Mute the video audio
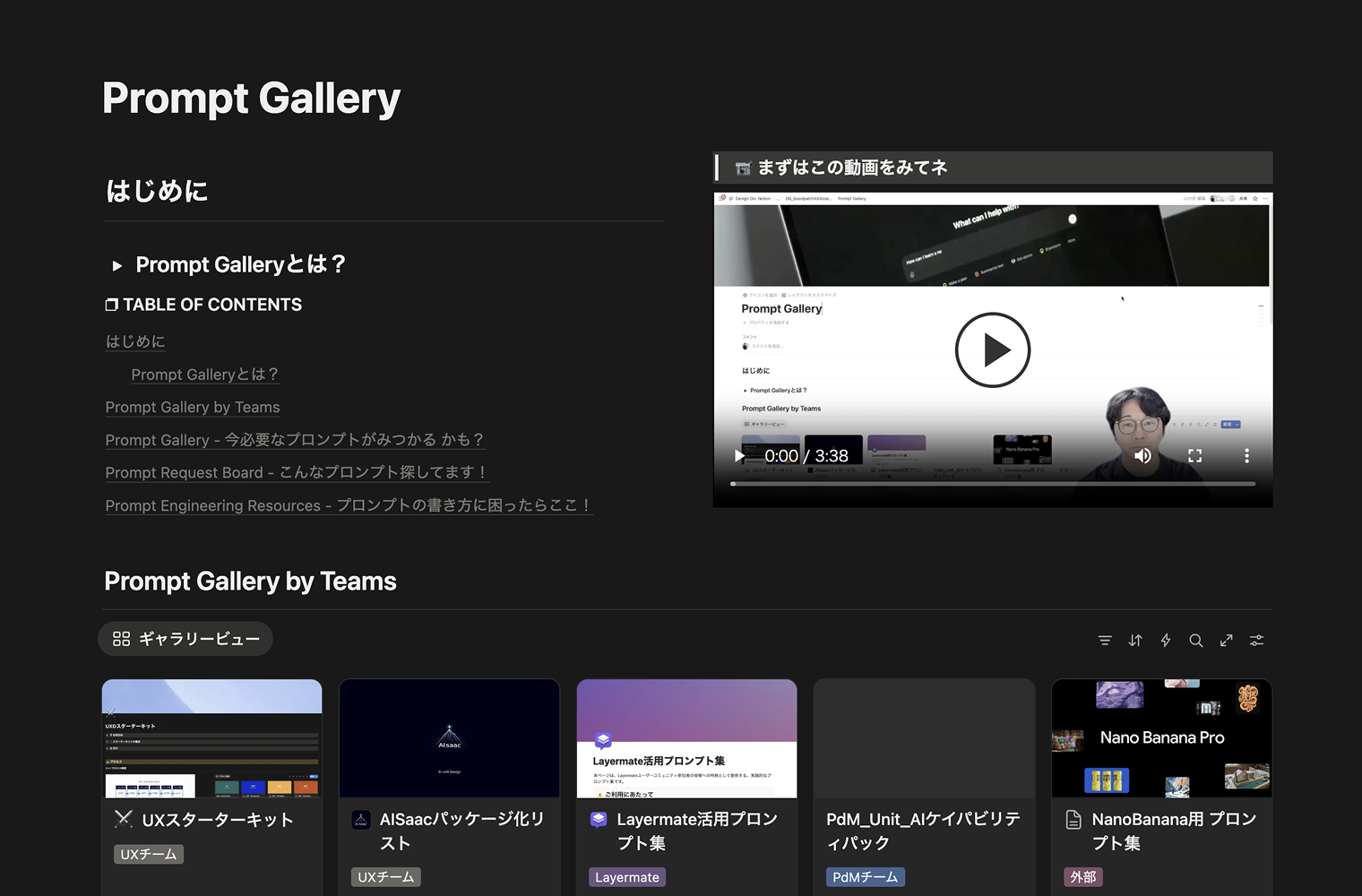The image size is (1362, 896). point(1142,455)
